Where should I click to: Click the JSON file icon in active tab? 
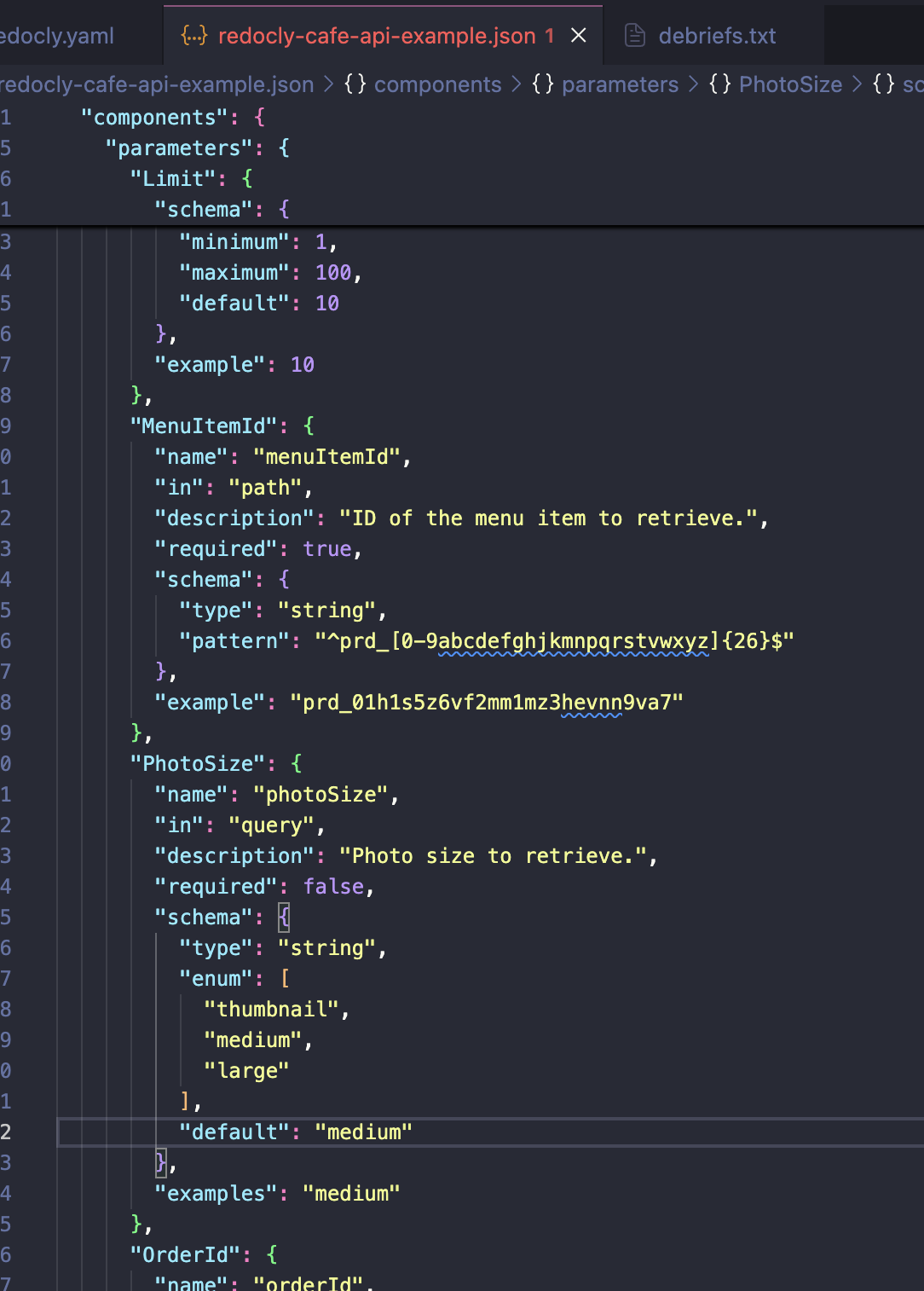[194, 36]
